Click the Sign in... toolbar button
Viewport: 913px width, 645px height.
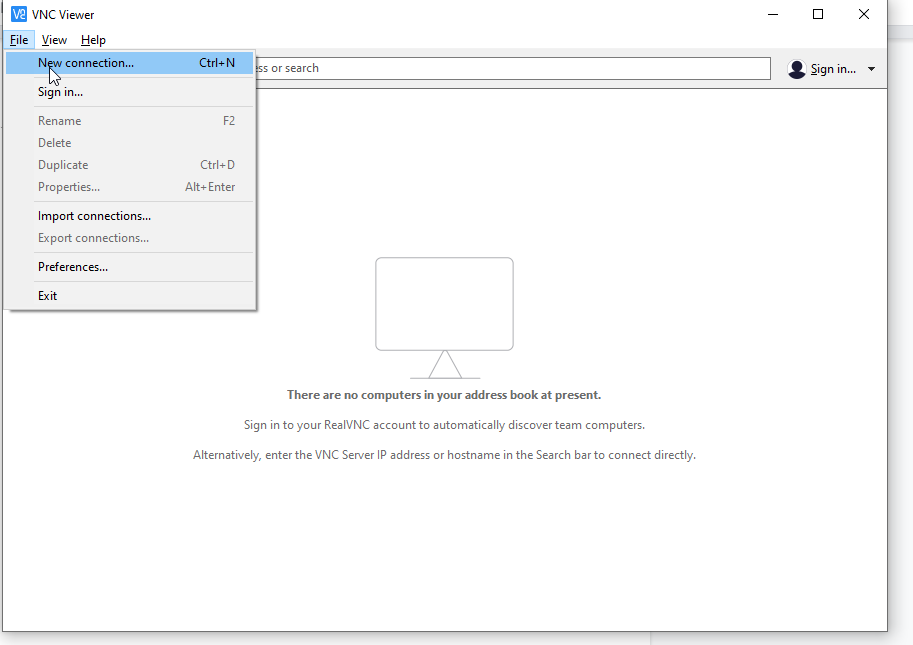point(831,69)
